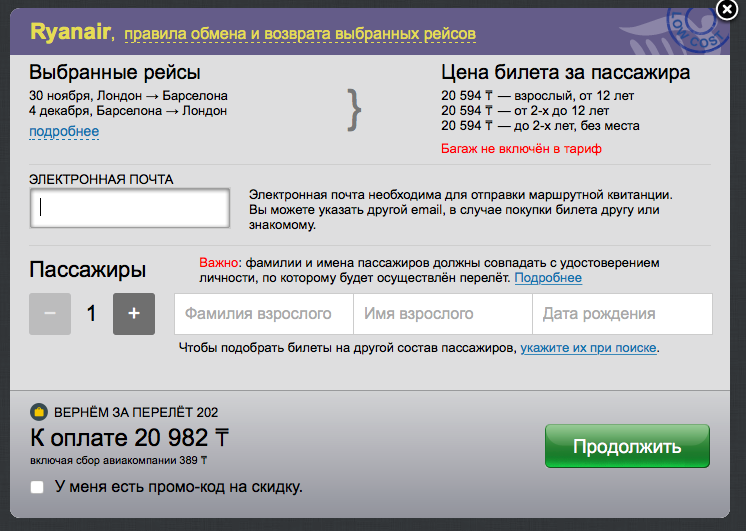746x531 pixels.
Task: Click the adult surname field
Action: [264, 314]
